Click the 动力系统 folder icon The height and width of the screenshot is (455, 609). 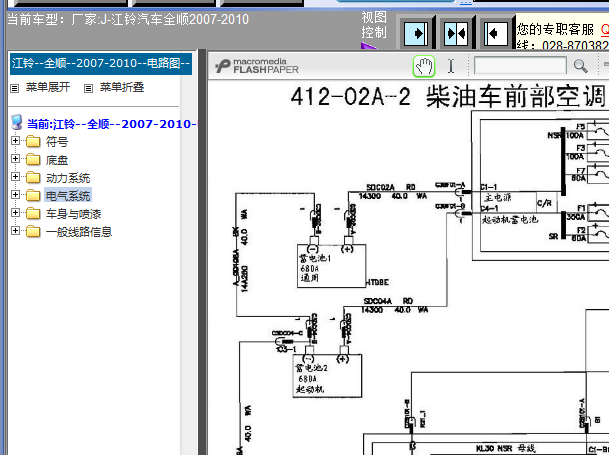click(33, 178)
